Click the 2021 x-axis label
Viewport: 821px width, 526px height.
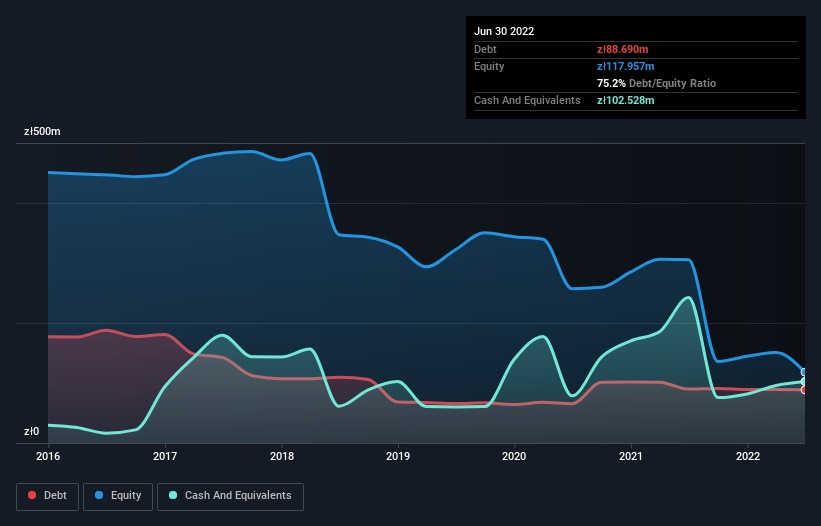[x=631, y=456]
